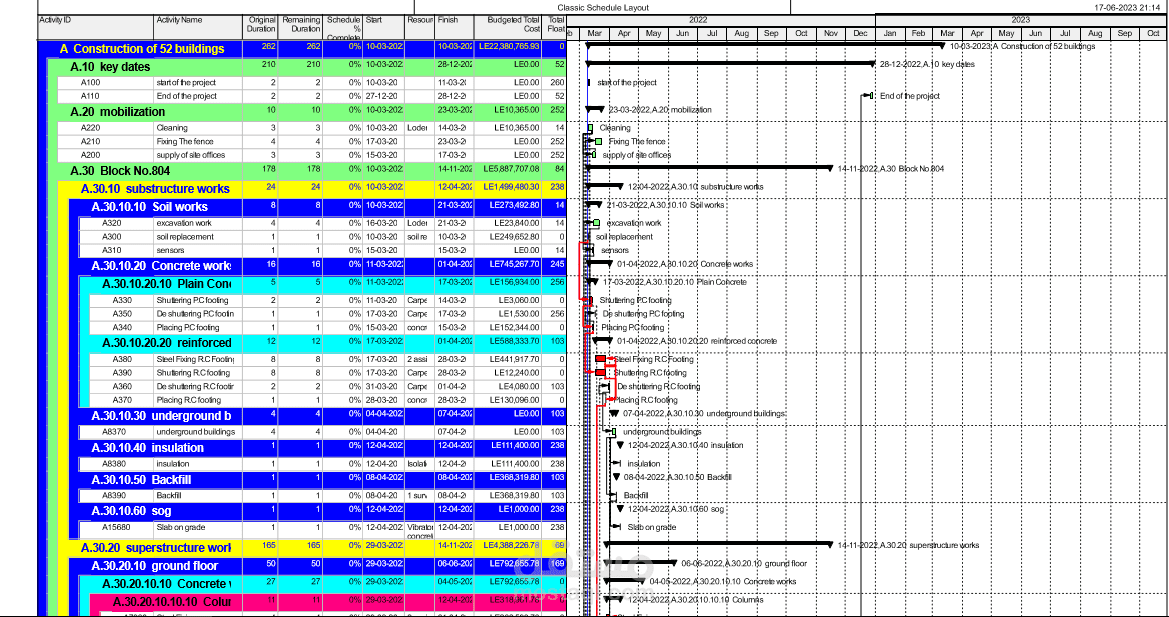This screenshot has width=1169, height=617.
Task: Select WBS band A.10 key dates
Action: coord(307,67)
